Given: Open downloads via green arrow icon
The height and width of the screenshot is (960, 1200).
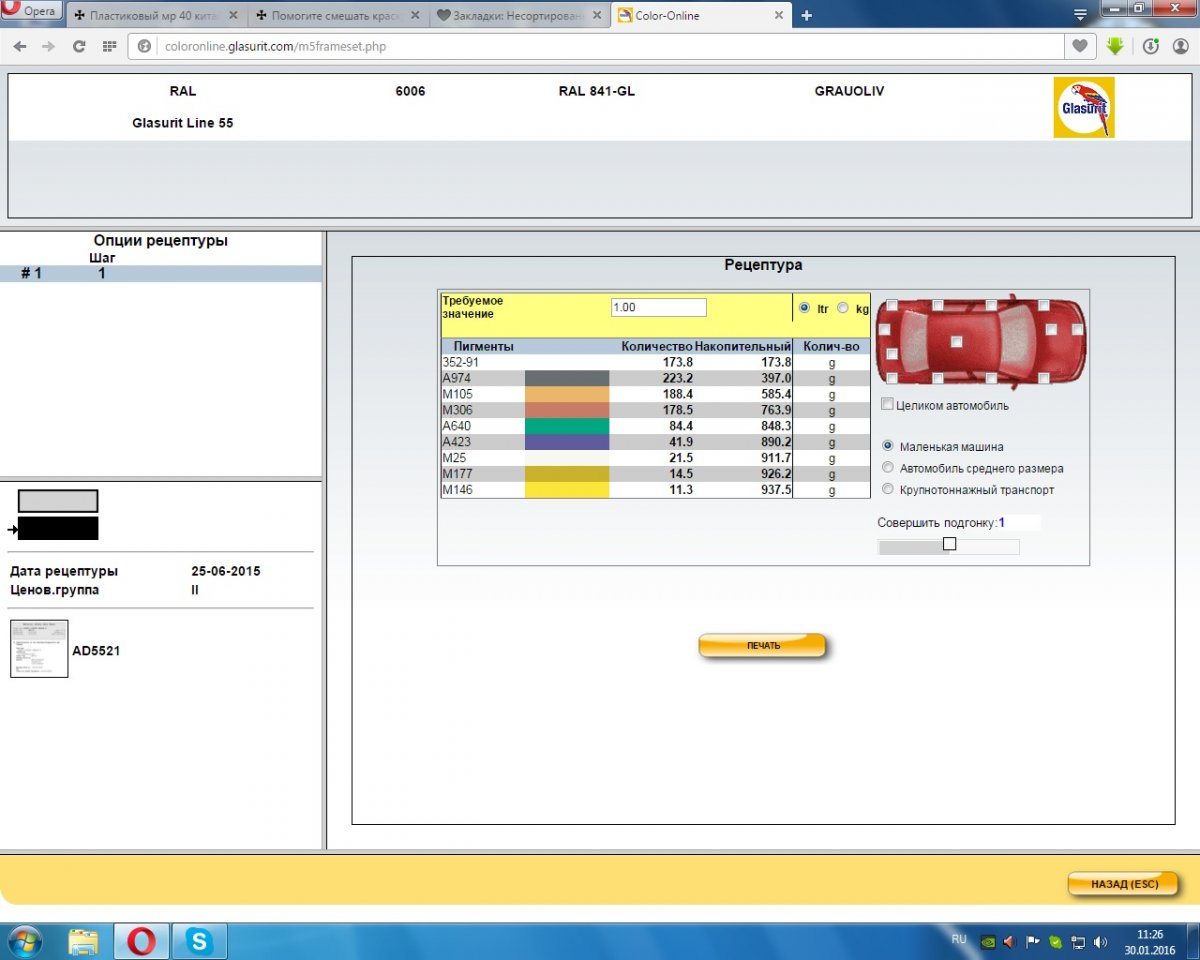Looking at the screenshot, I should point(1115,46).
